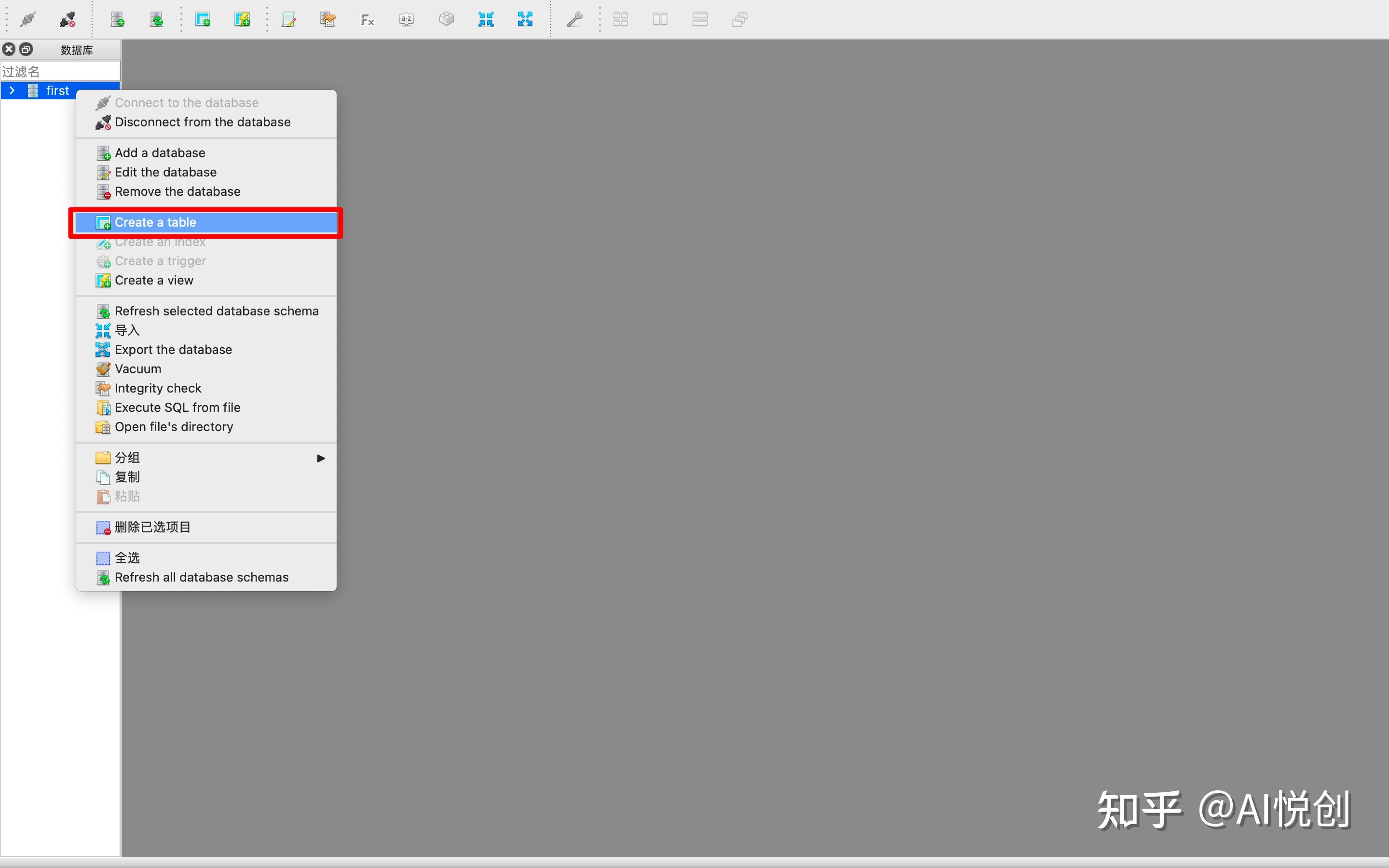Click the toolbar import icon with inward arrows
The height and width of the screenshot is (868, 1389).
pos(486,19)
